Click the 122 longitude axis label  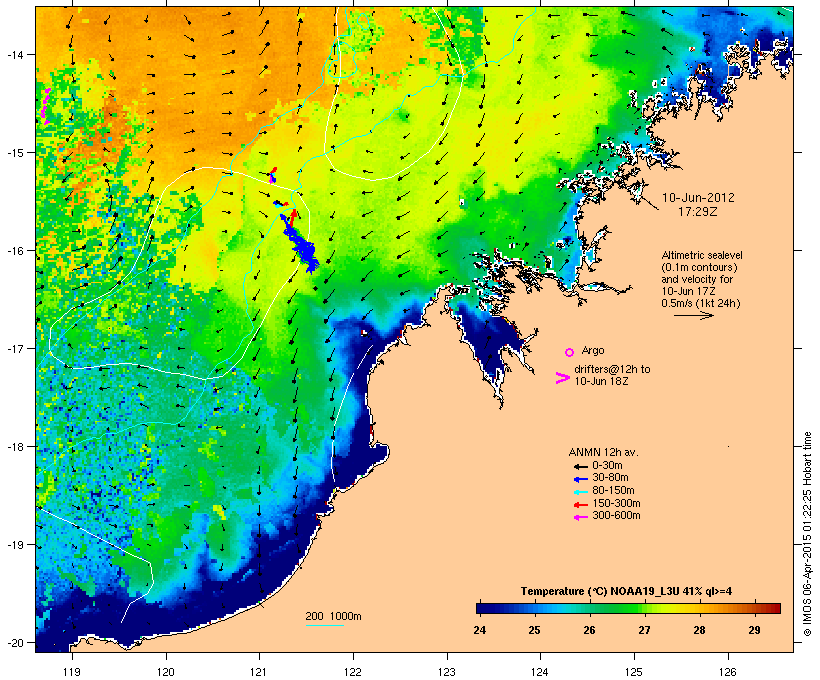point(353,672)
